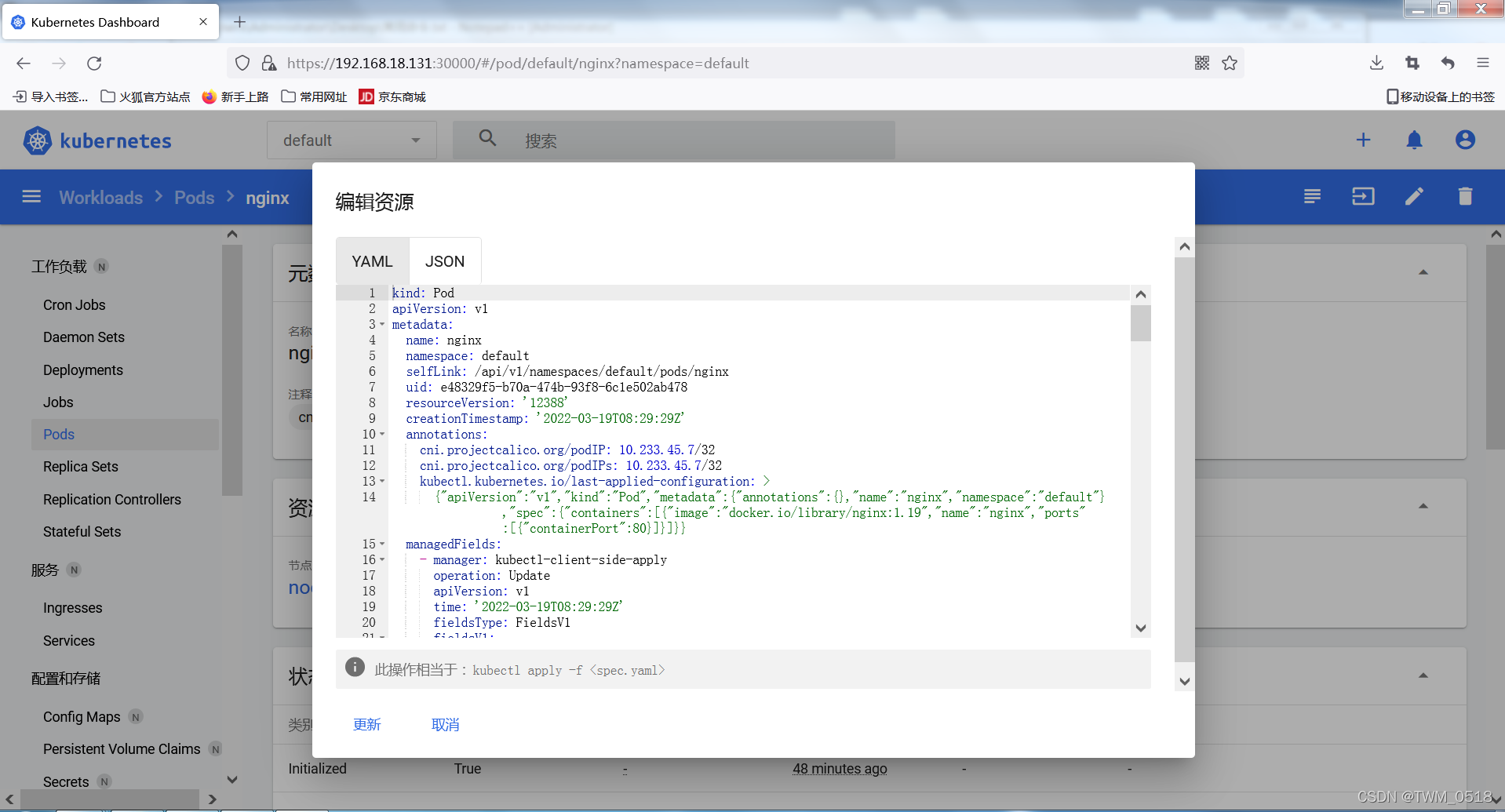The height and width of the screenshot is (812, 1505).
Task: Click the create new resource plus icon
Action: tap(1363, 140)
